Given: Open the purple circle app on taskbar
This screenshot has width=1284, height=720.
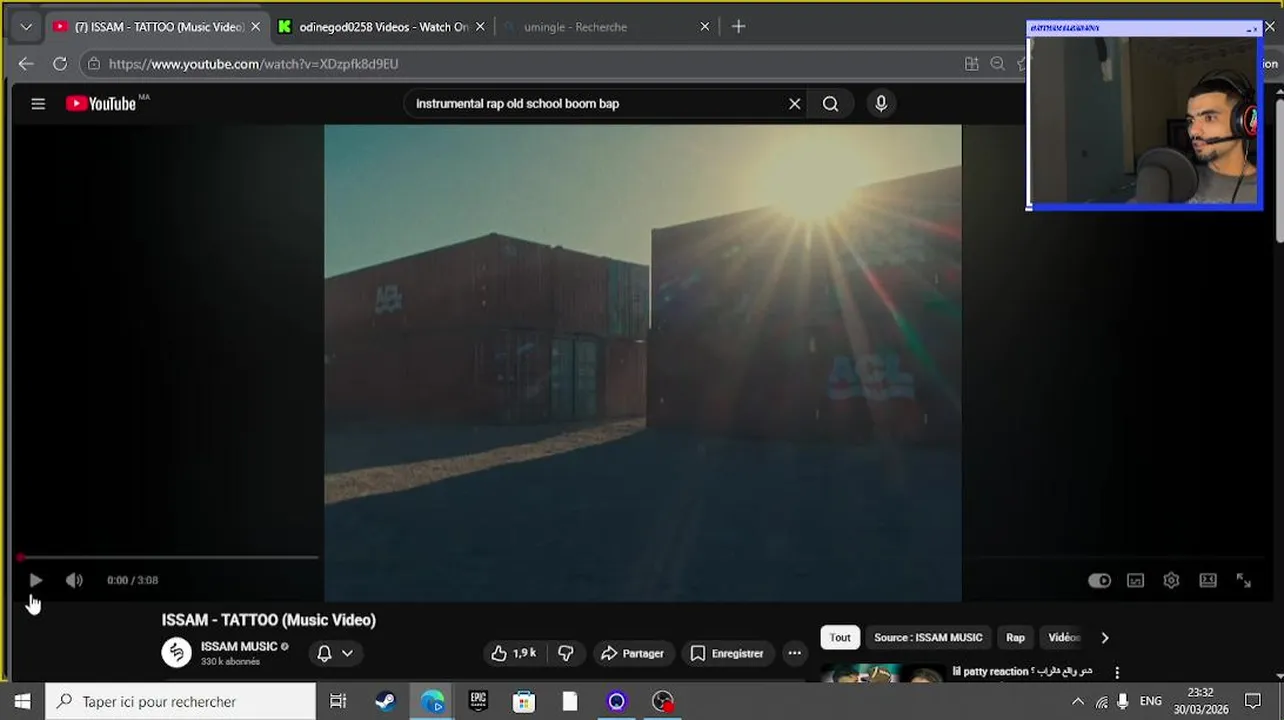Looking at the screenshot, I should point(617,702).
